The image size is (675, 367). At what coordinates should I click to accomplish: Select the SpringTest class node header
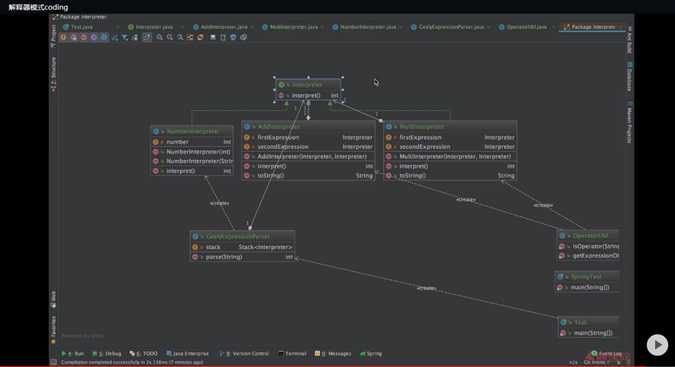click(x=587, y=277)
